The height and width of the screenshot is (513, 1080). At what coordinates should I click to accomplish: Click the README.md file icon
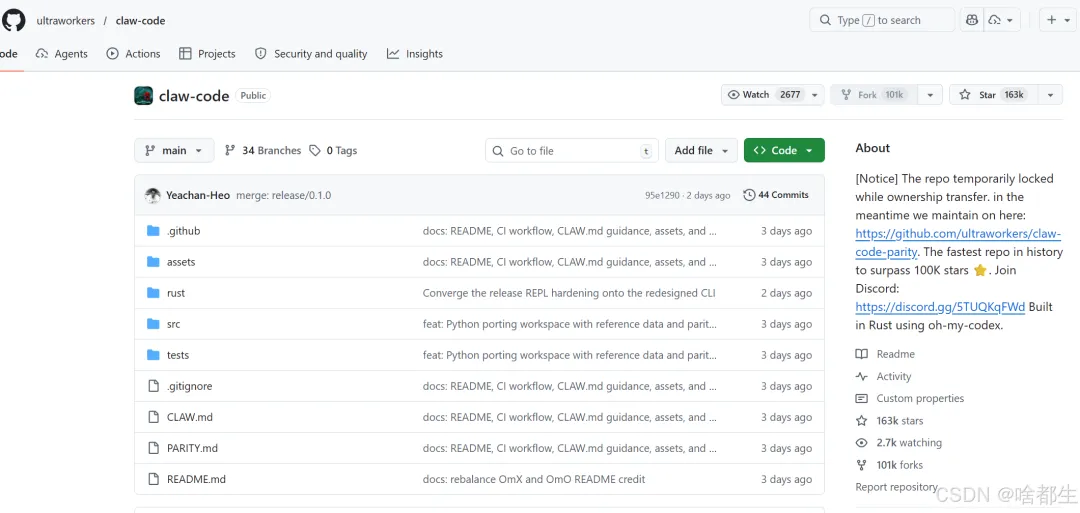(154, 479)
